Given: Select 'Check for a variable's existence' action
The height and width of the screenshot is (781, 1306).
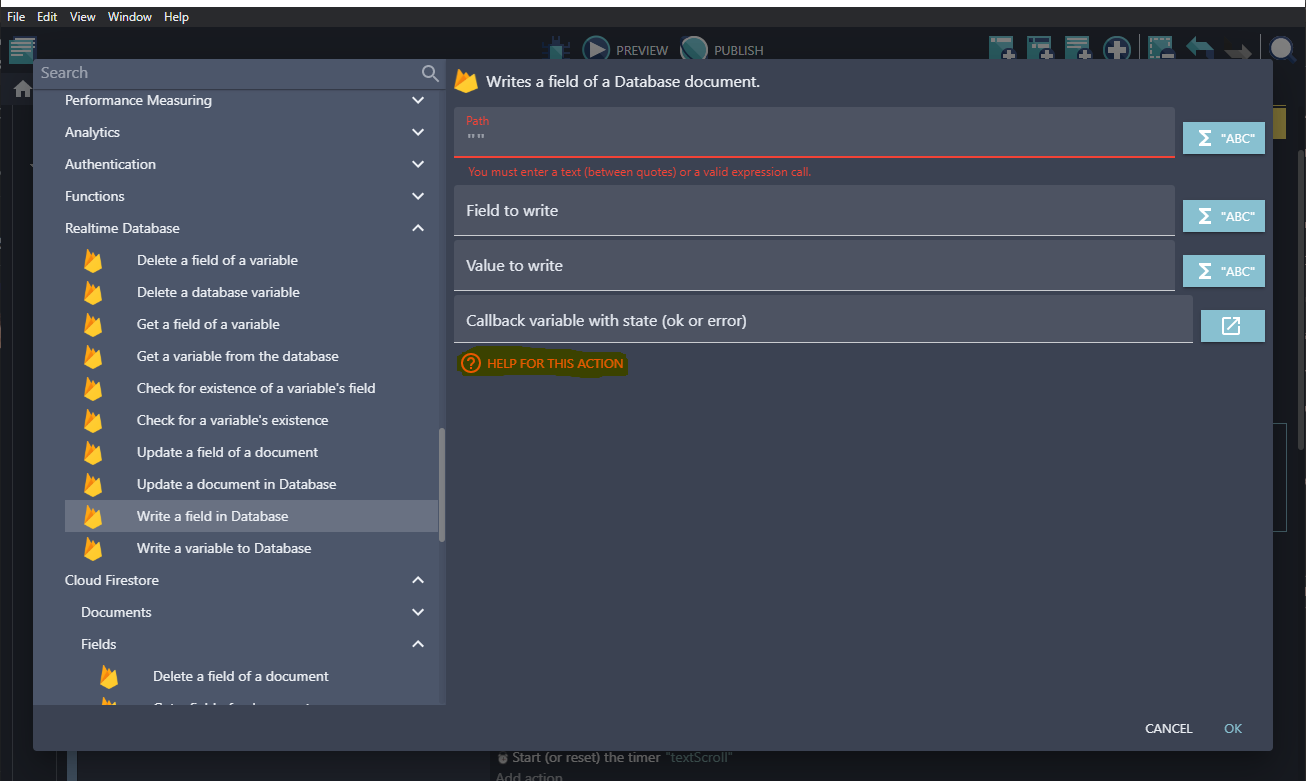Looking at the screenshot, I should tap(251, 421).
